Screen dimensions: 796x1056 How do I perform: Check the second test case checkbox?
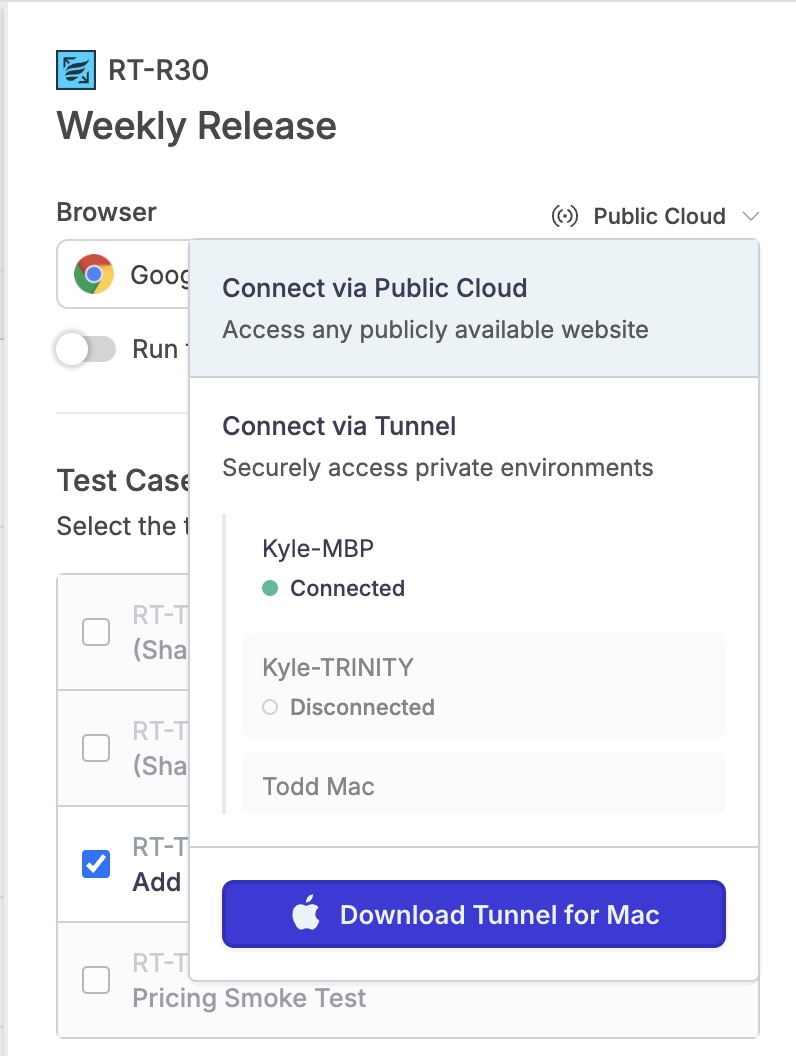point(96,748)
